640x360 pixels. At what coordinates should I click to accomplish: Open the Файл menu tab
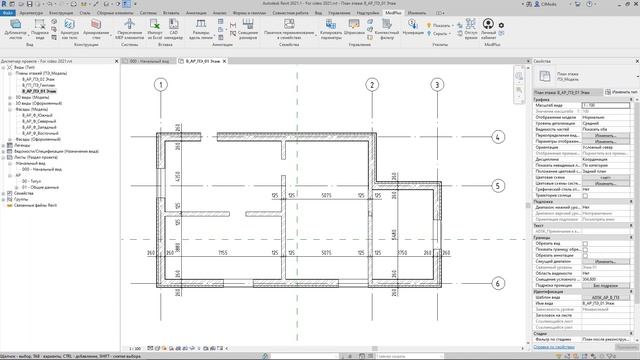click(7, 13)
